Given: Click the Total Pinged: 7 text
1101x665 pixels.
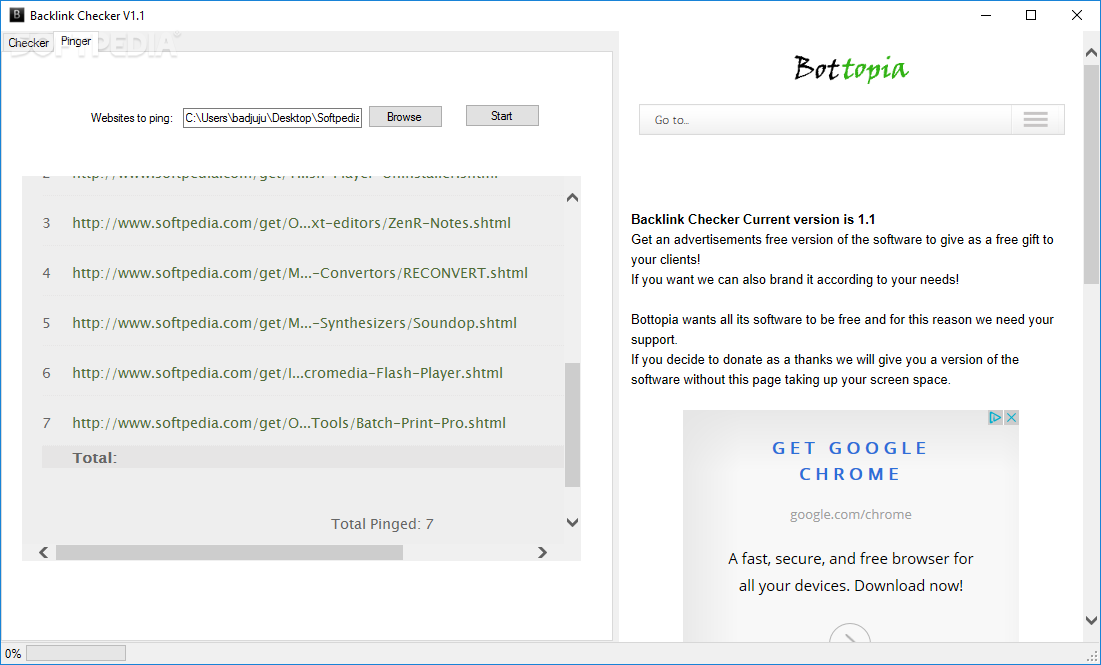Looking at the screenshot, I should tap(382, 524).
